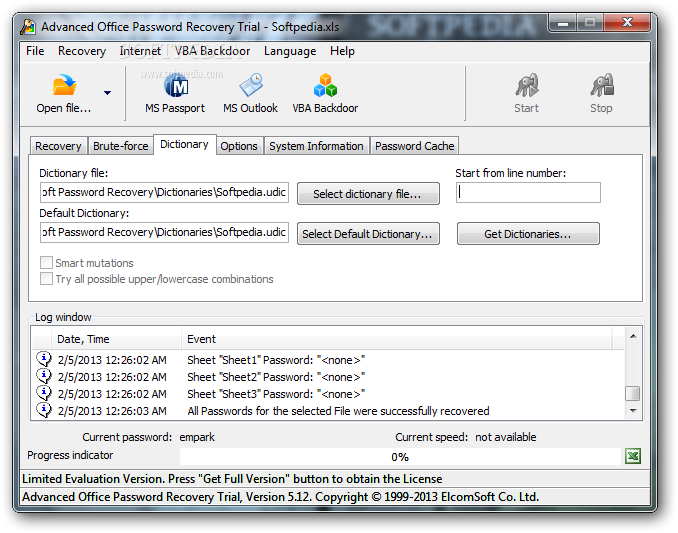Launch the MS Passport tool

pyautogui.click(x=175, y=93)
